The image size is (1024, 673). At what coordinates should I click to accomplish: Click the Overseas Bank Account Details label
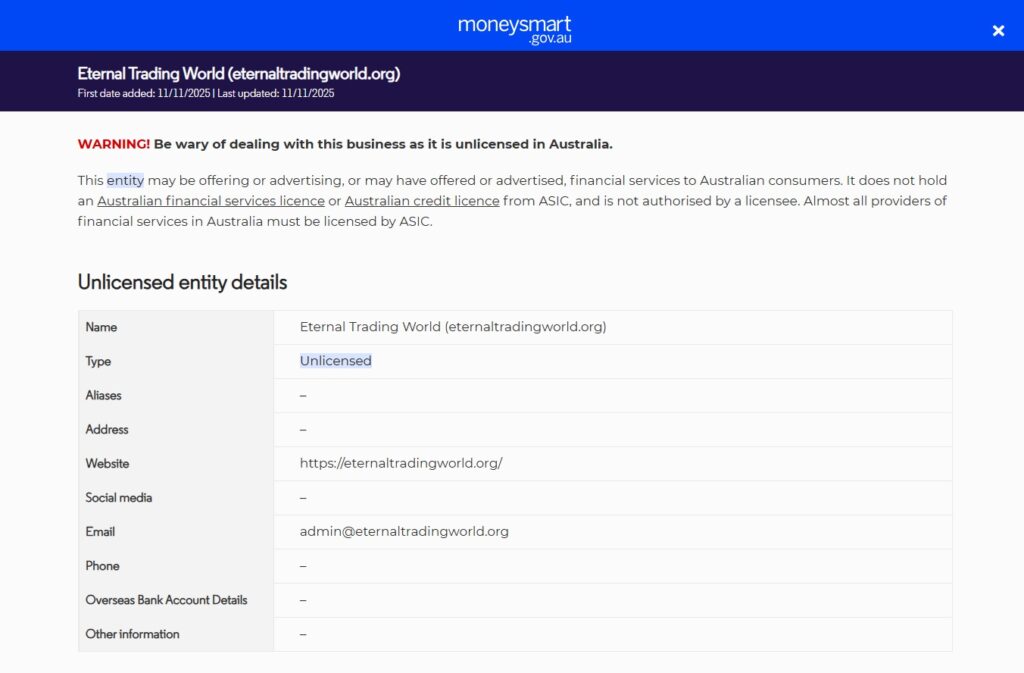click(166, 600)
